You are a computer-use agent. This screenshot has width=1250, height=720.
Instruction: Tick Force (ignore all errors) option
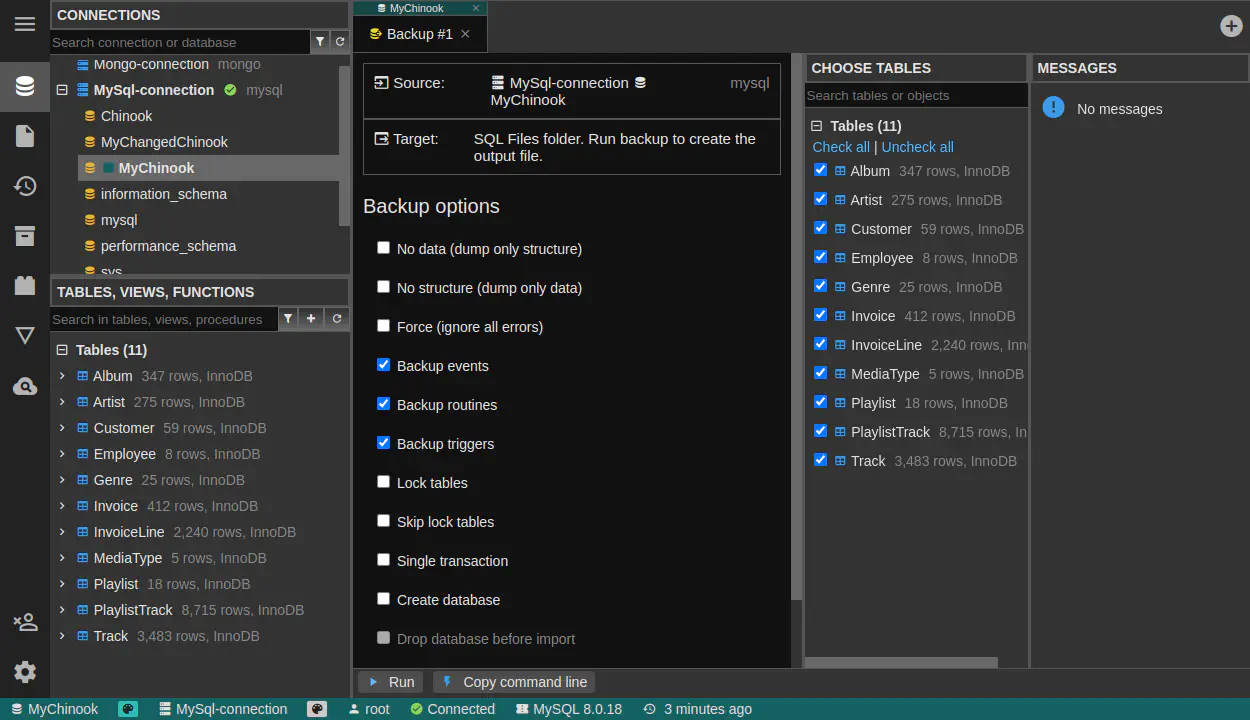pyautogui.click(x=383, y=326)
